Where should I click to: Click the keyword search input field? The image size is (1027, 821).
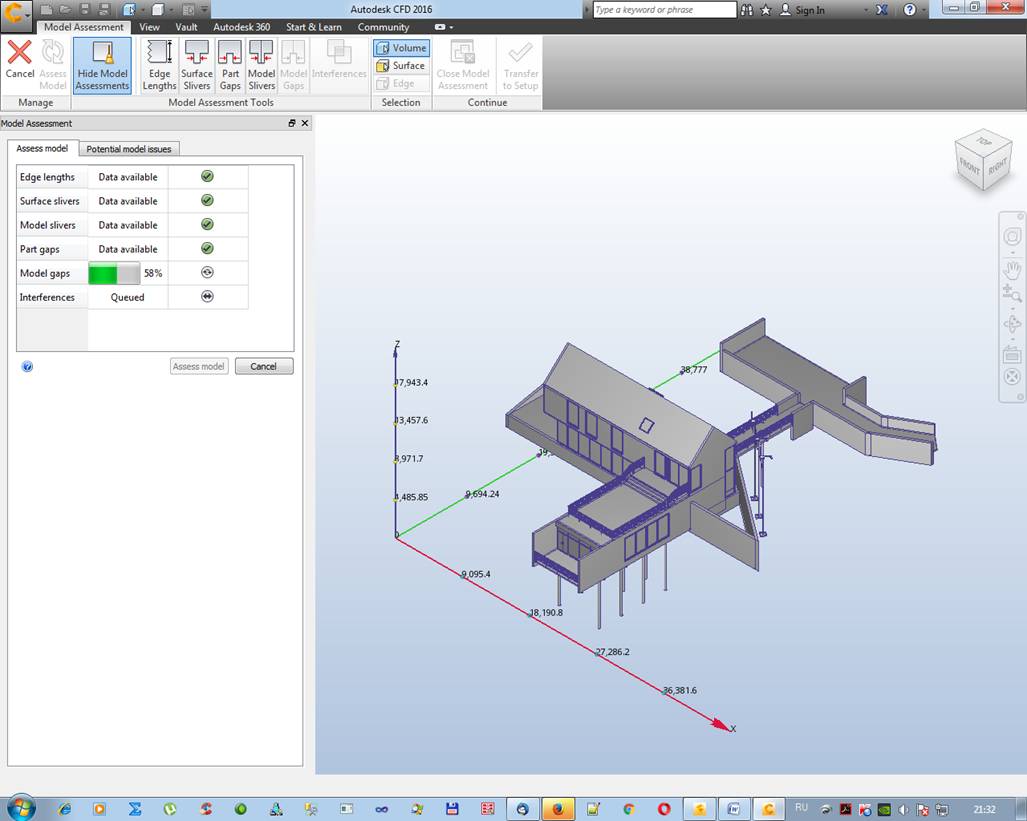(x=664, y=10)
